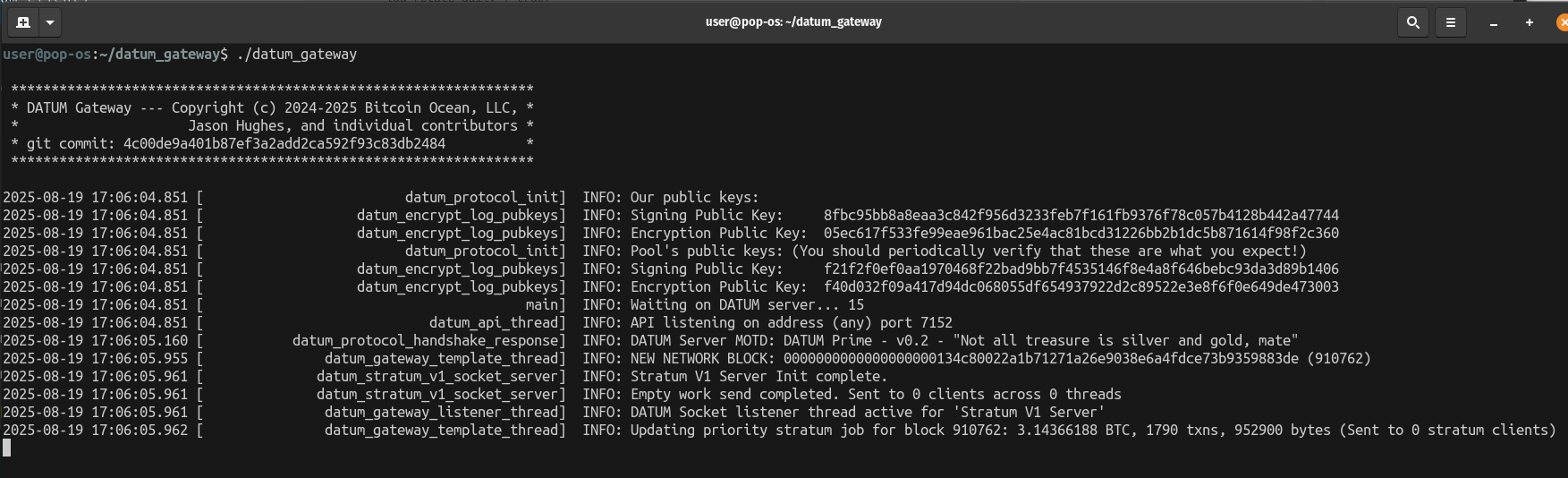Viewport: 1568px width, 478px height.
Task: Click the NEW NETWORK BLOCK hash
Action: [x=1040, y=358]
